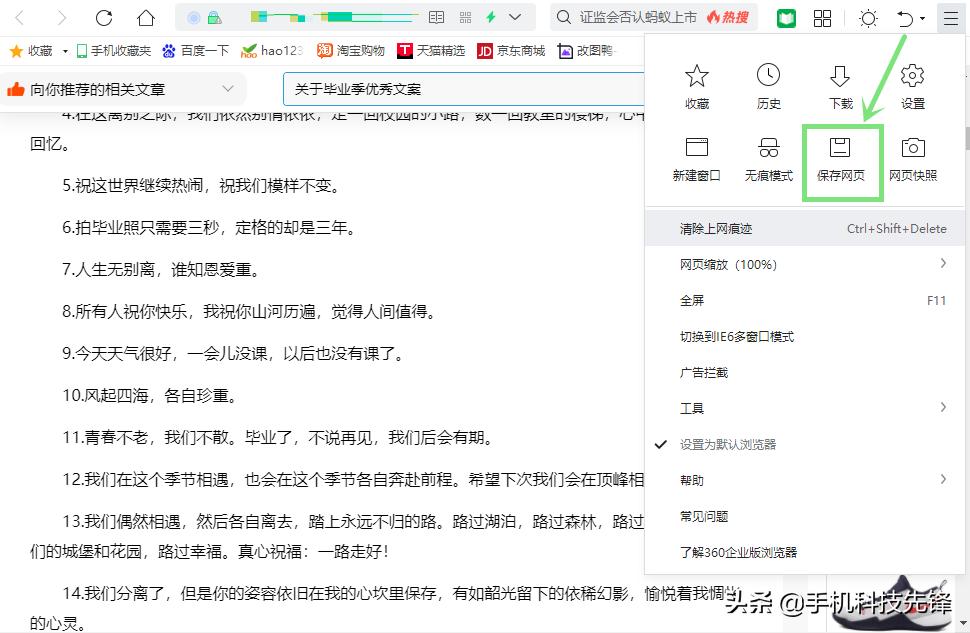Toggle the day/night theme sun icon

[x=866, y=16]
